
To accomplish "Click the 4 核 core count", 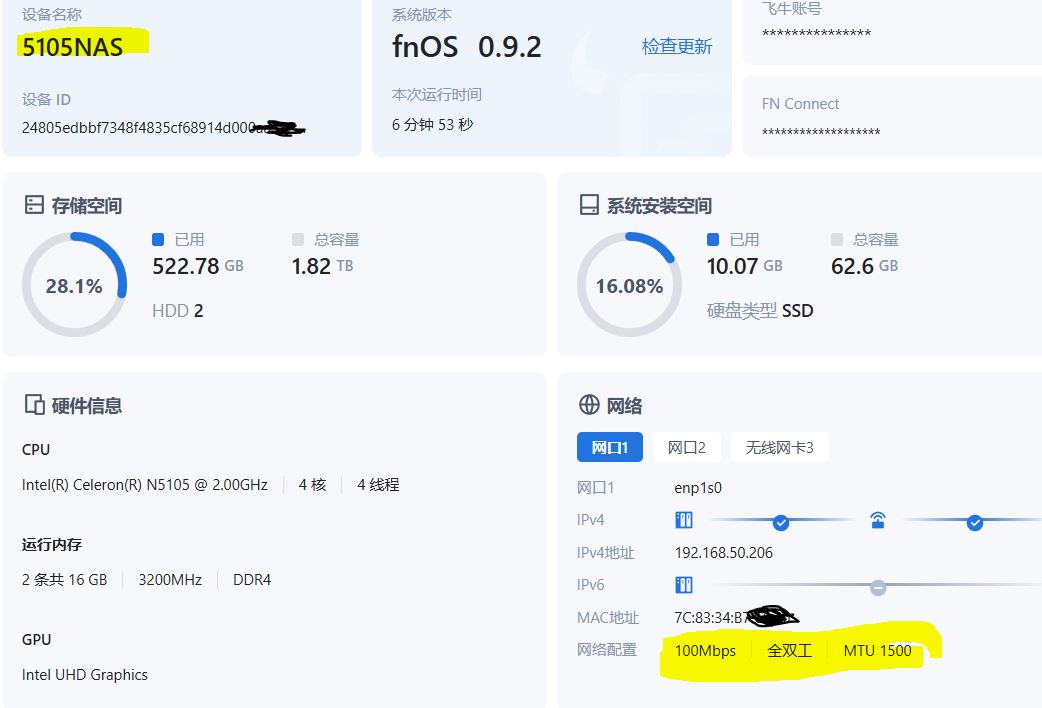I will [312, 485].
